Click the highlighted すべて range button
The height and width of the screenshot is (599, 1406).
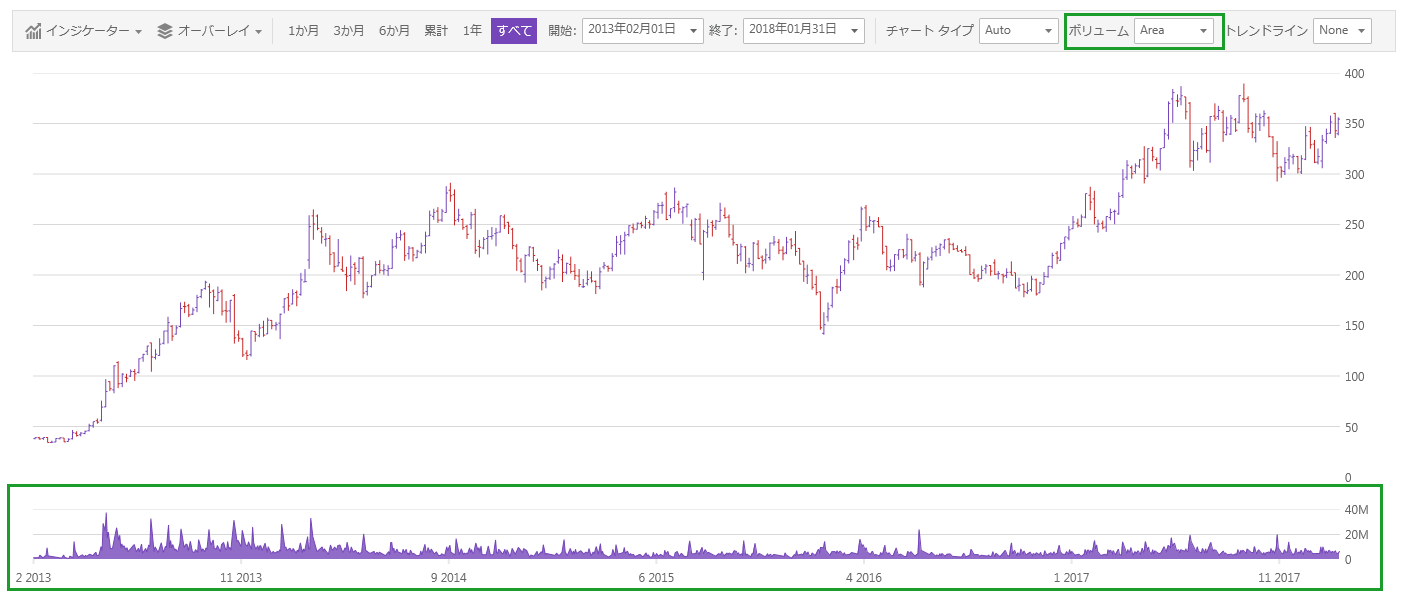pos(512,30)
